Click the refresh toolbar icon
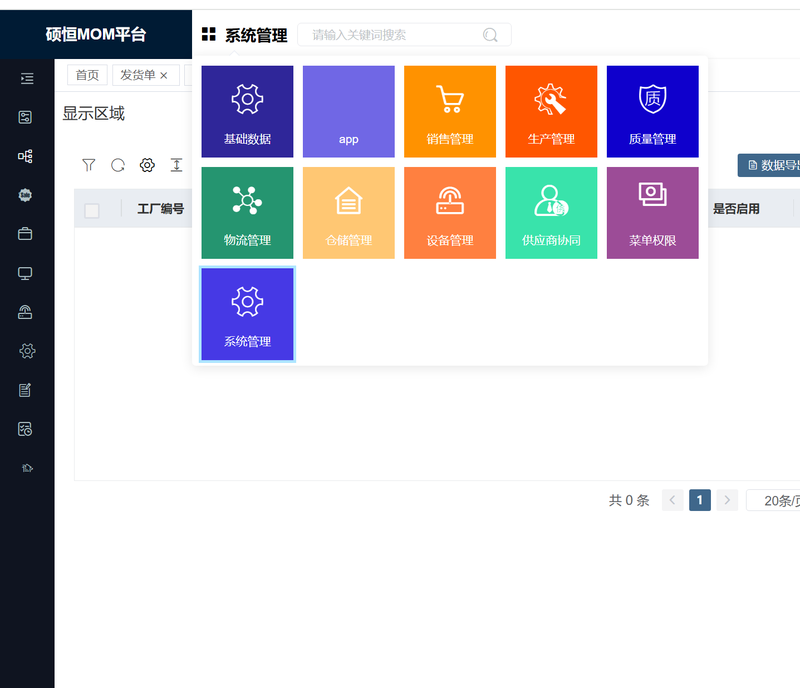Image resolution: width=800 pixels, height=688 pixels. 118,165
